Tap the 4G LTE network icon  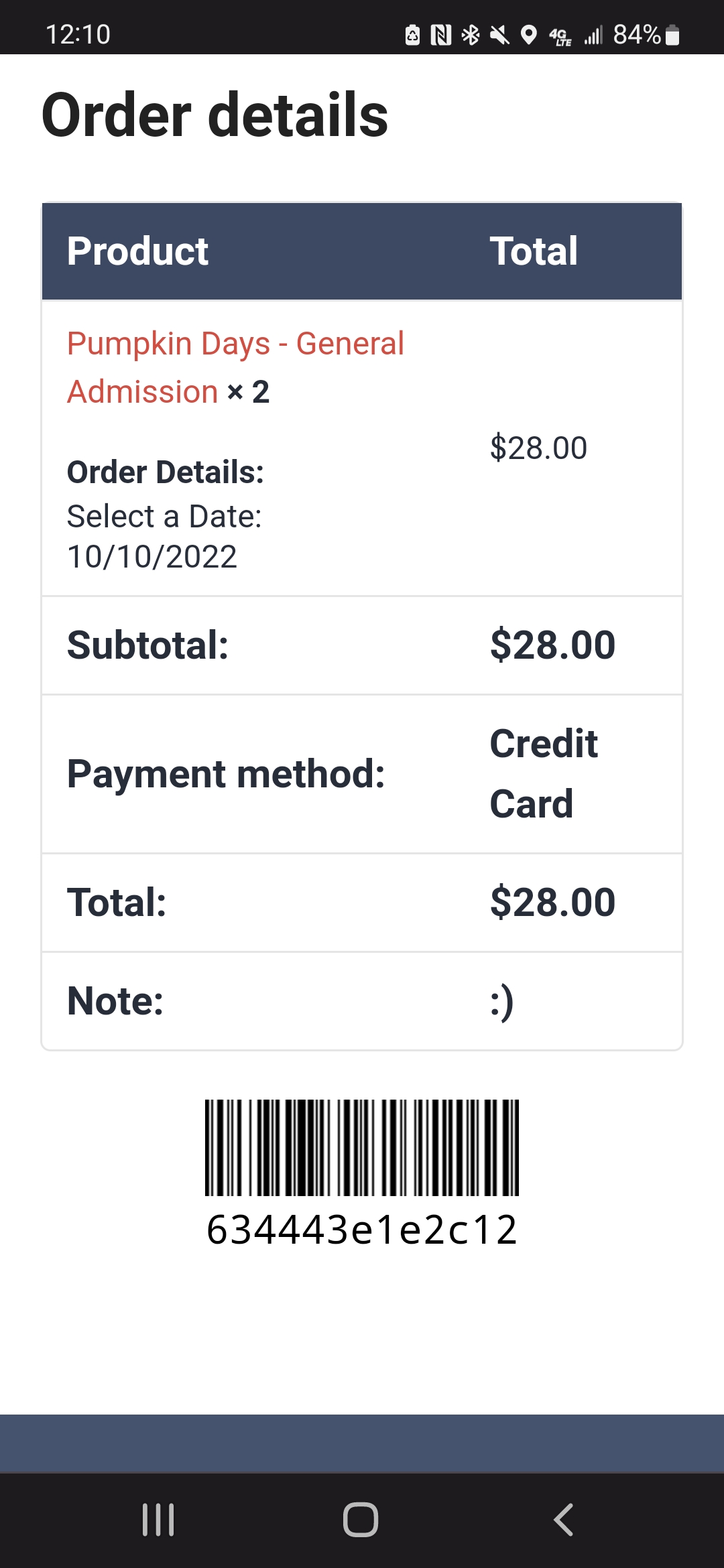(560, 36)
